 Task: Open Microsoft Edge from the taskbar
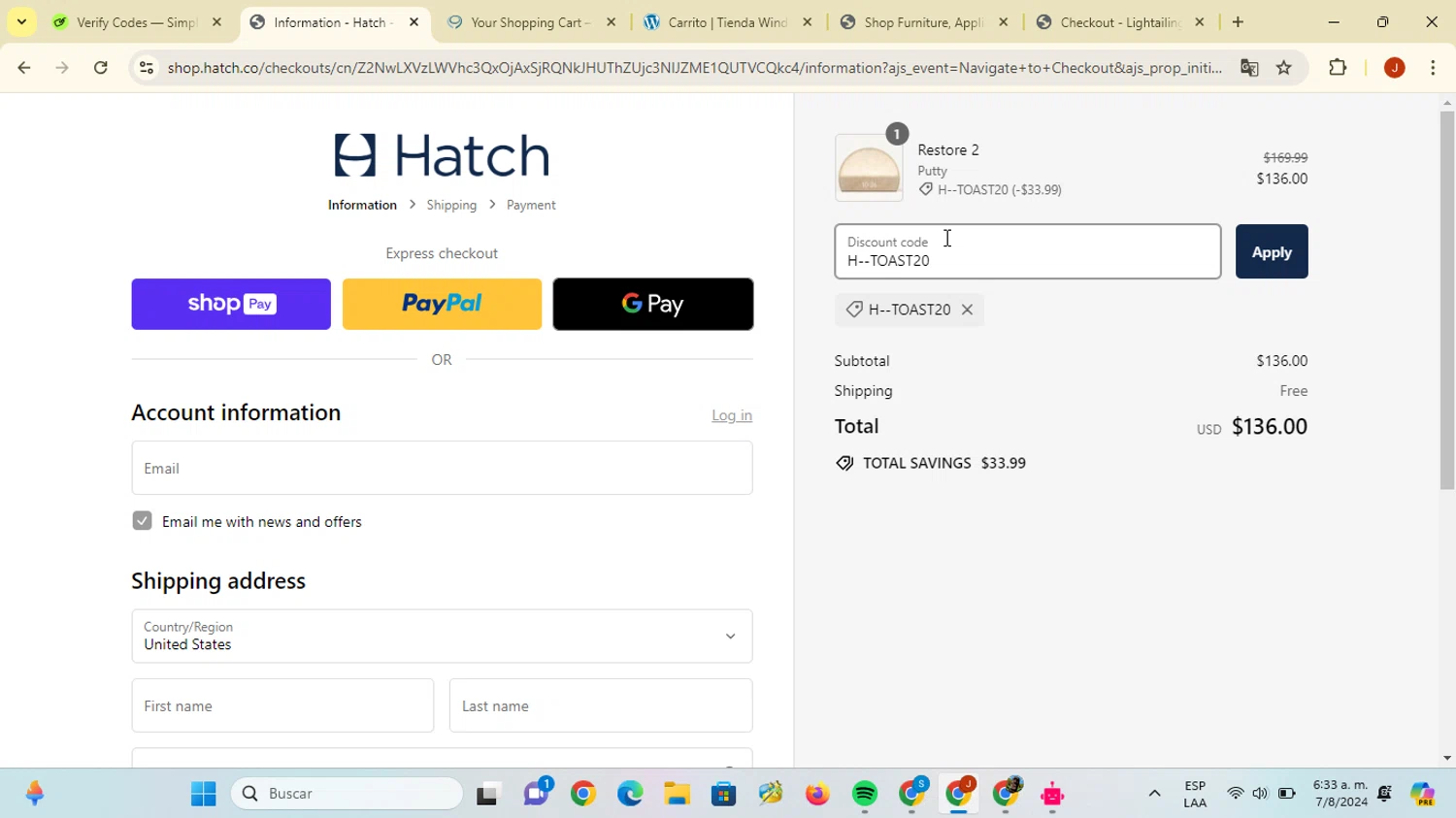pos(630,794)
